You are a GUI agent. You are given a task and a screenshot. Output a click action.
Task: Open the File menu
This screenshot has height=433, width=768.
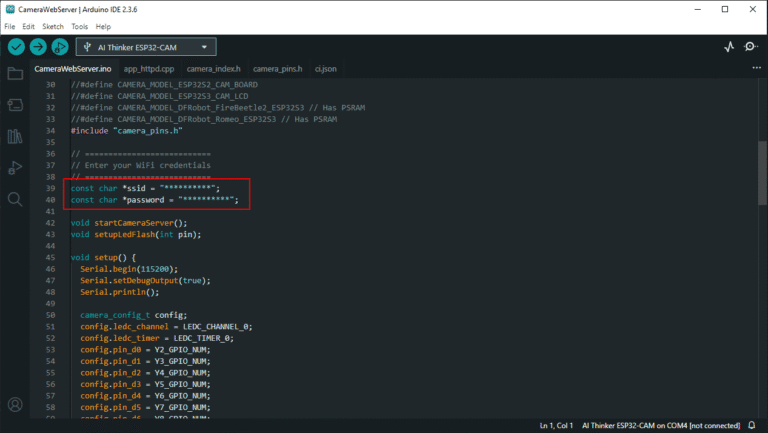pyautogui.click(x=10, y=26)
